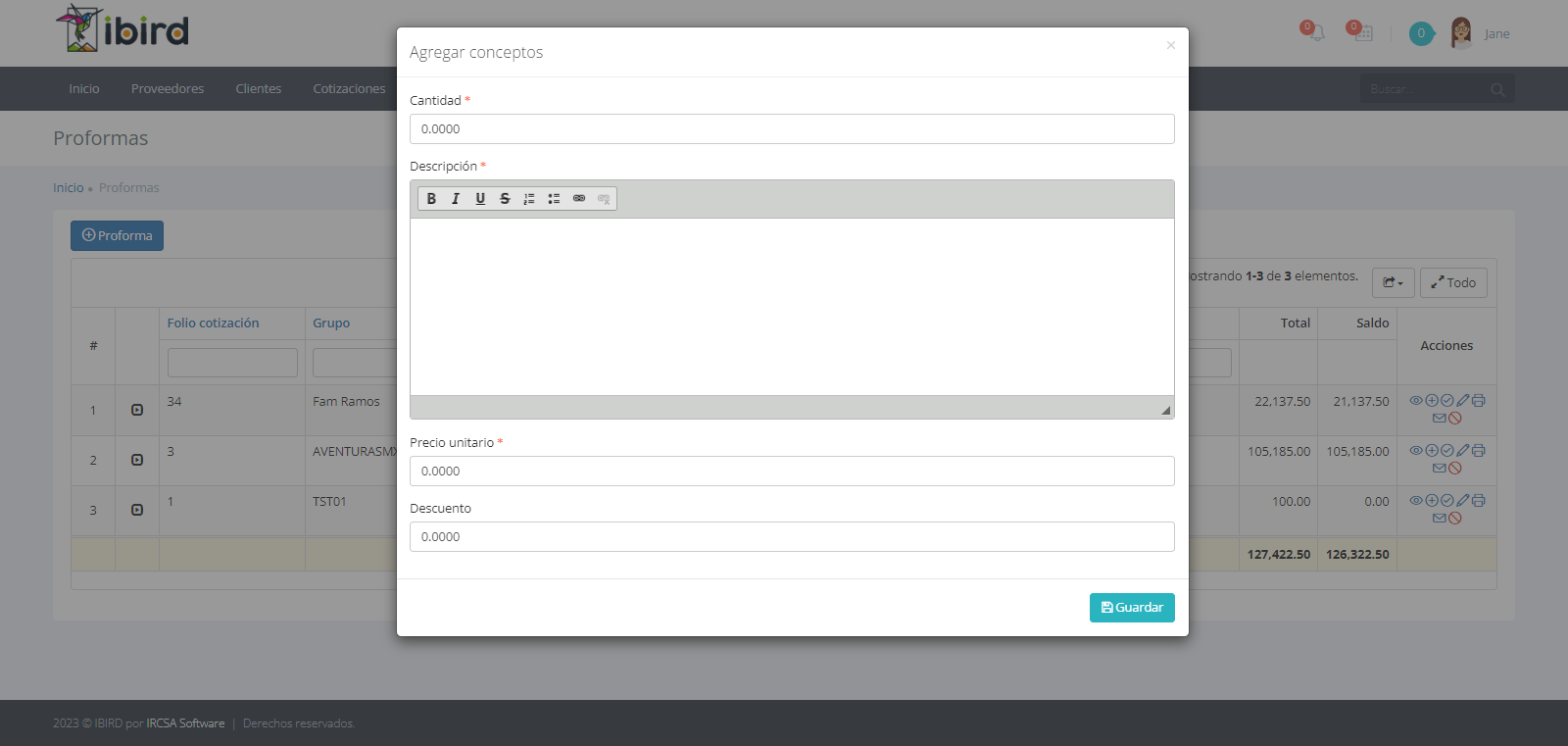Click the checkmark icon for AVENTURASMX row

[1447, 450]
